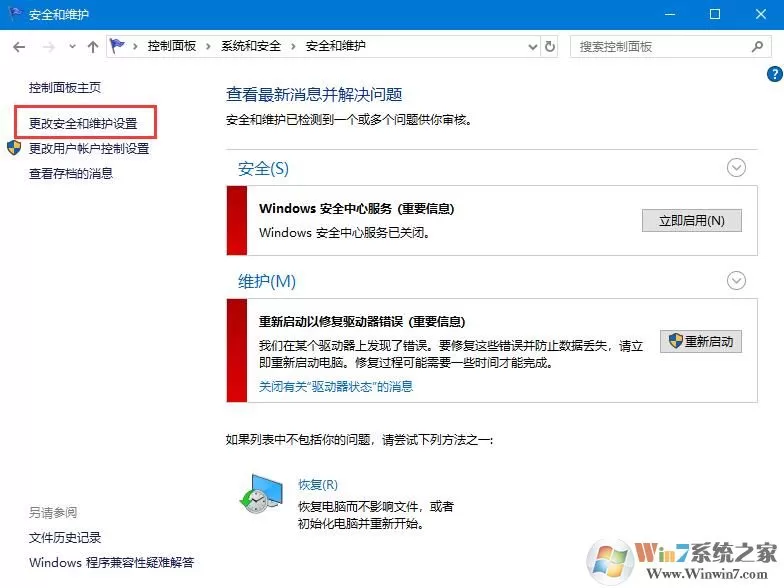This screenshot has height=588, width=784.
Task: Expand the 维护(M) section chevron
Action: pyautogui.click(x=736, y=280)
